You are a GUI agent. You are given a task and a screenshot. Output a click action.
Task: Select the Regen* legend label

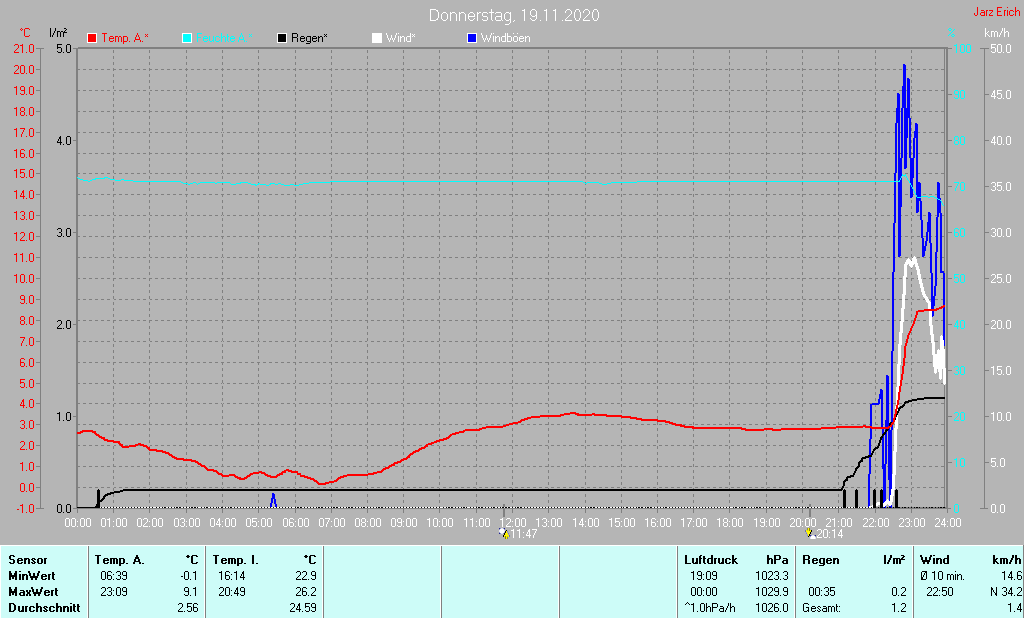309,38
